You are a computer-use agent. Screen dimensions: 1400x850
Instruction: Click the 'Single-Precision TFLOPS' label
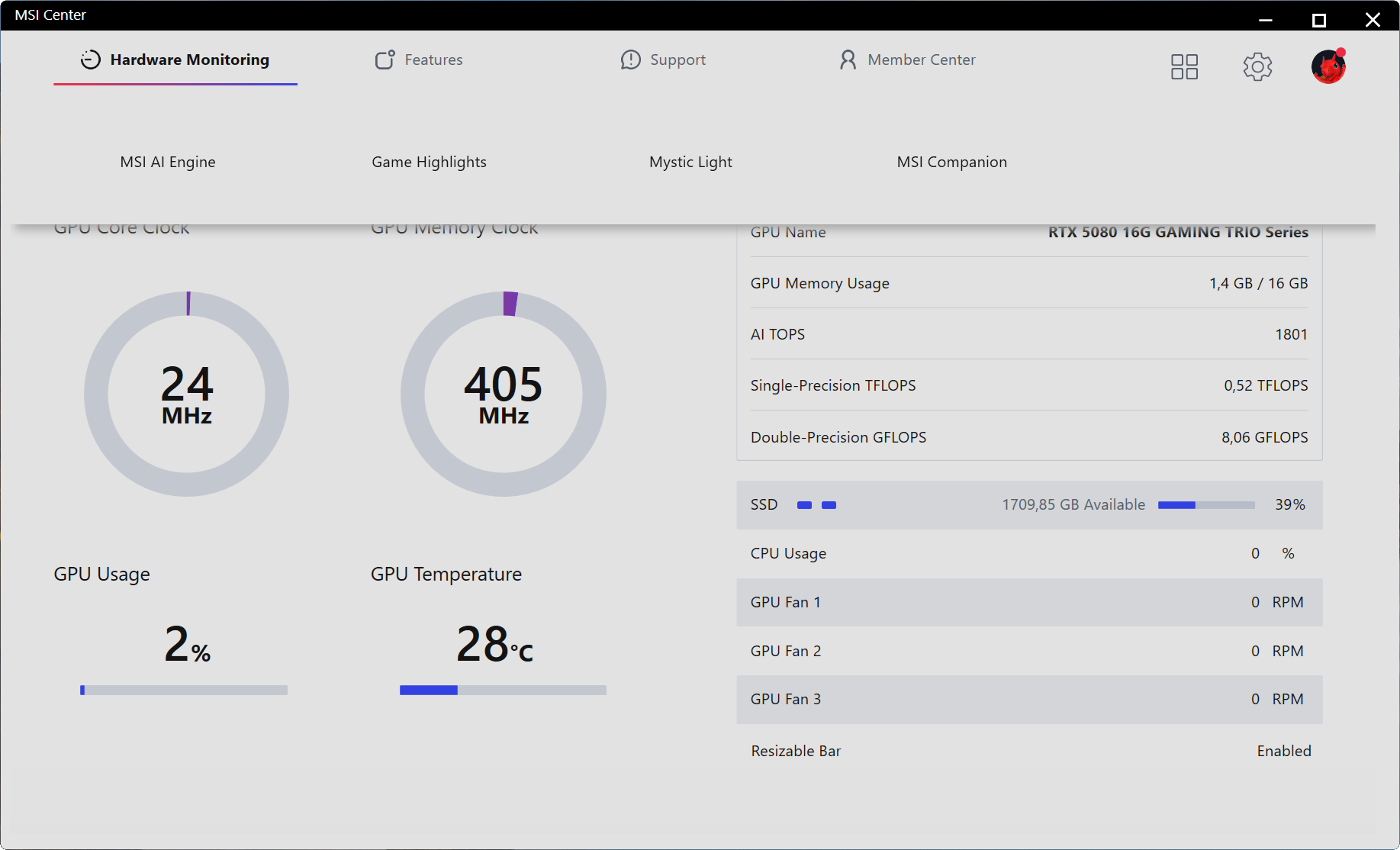[x=833, y=385]
